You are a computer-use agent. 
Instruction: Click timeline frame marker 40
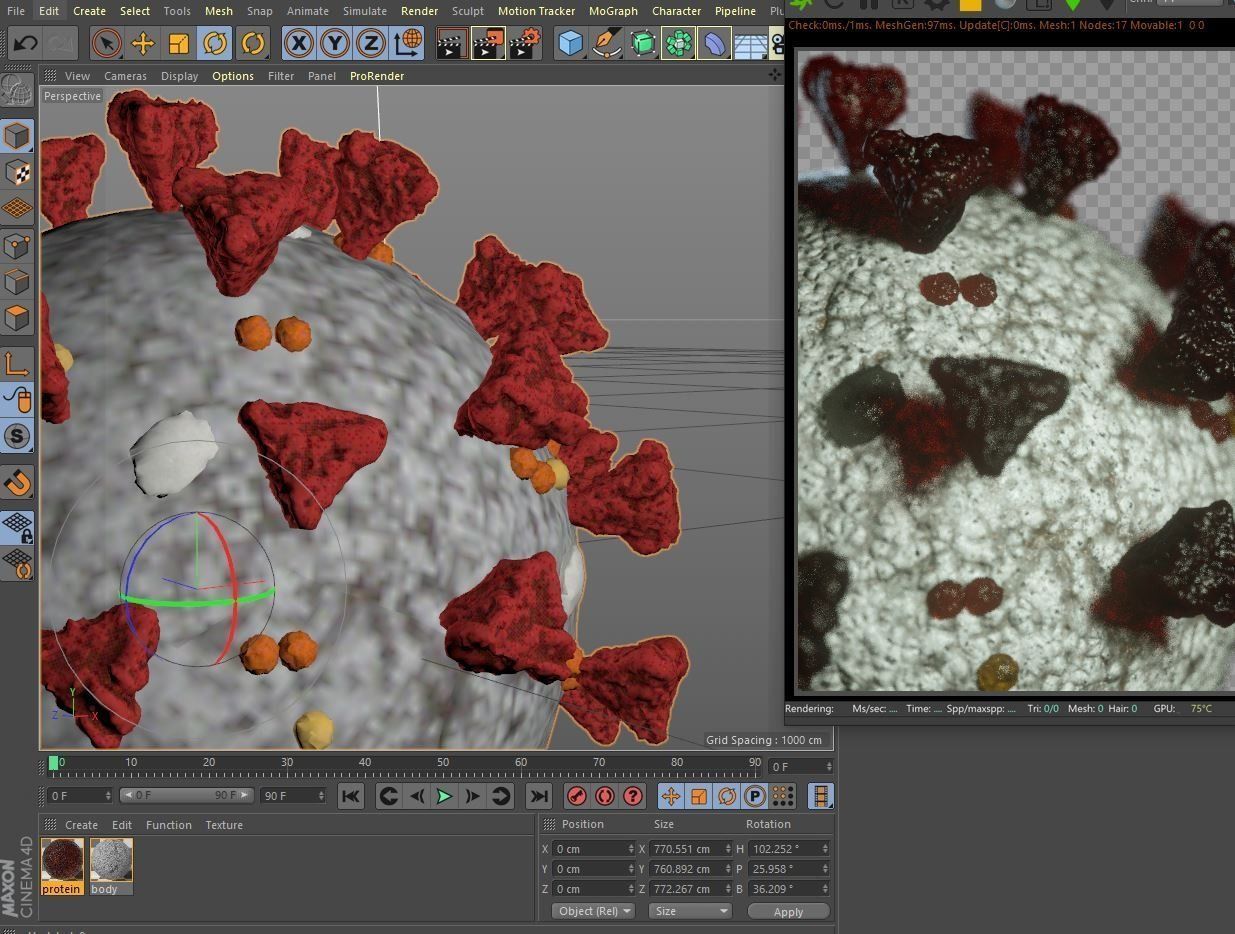tap(365, 762)
